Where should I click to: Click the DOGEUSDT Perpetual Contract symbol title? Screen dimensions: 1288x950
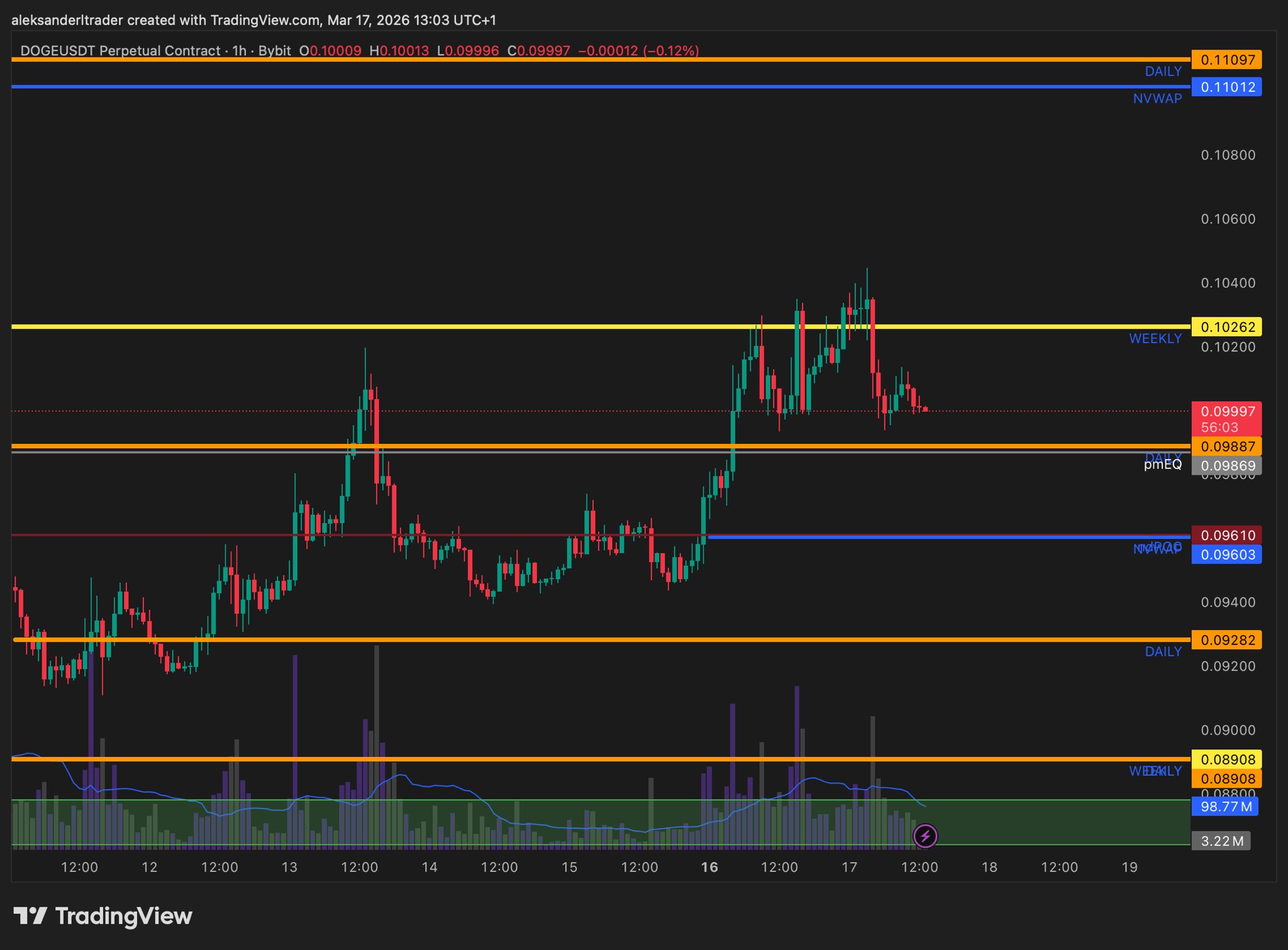119,51
